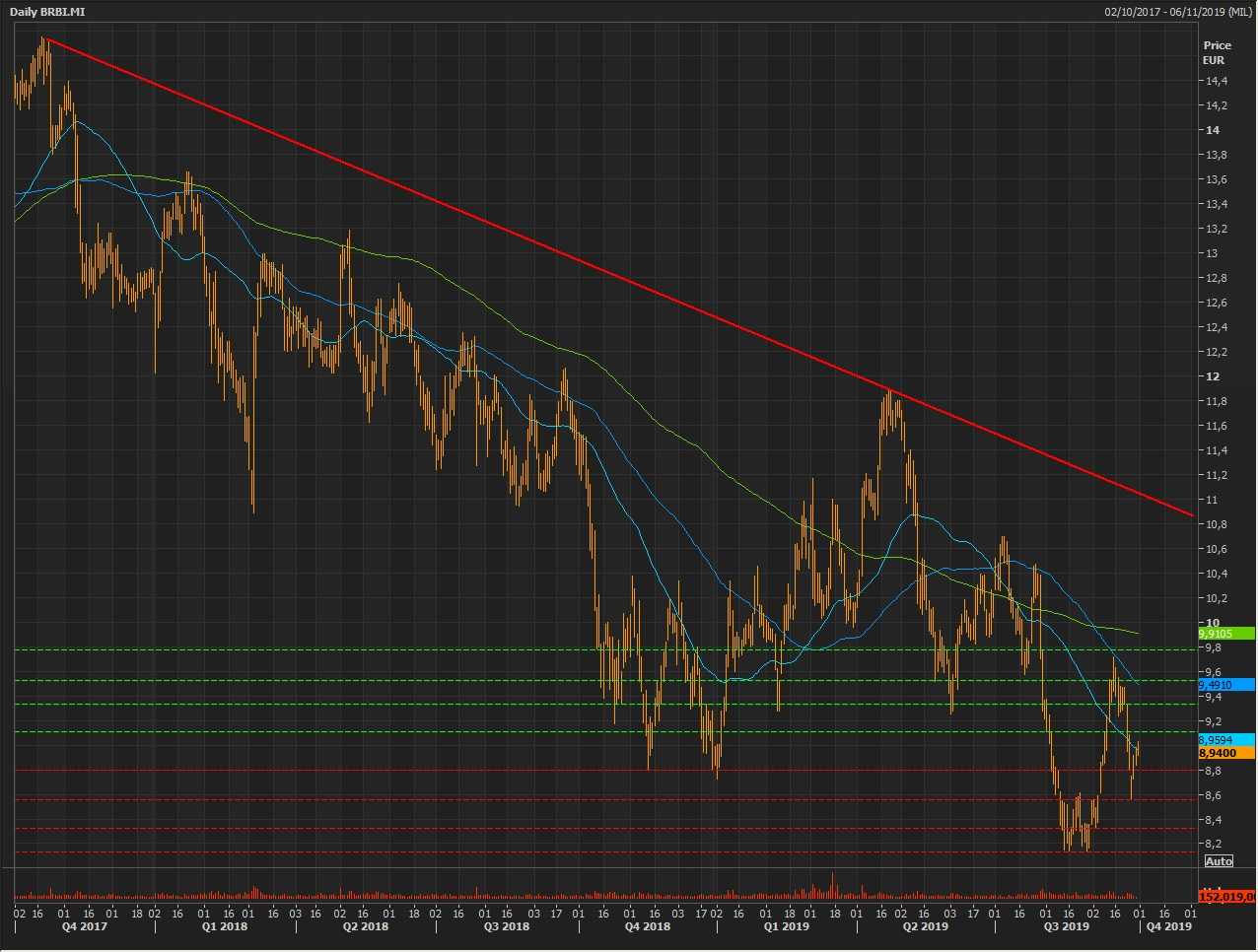Click the Q4 2018 time axis label
This screenshot has width=1258, height=952.
(648, 926)
